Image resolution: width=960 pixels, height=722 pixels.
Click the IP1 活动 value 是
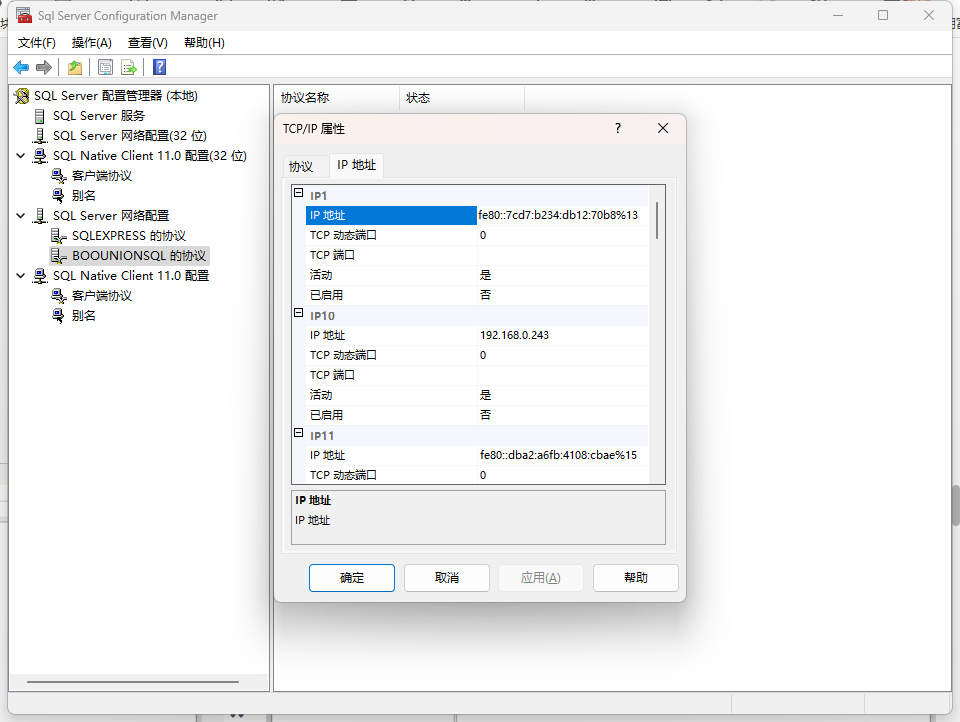coord(486,276)
